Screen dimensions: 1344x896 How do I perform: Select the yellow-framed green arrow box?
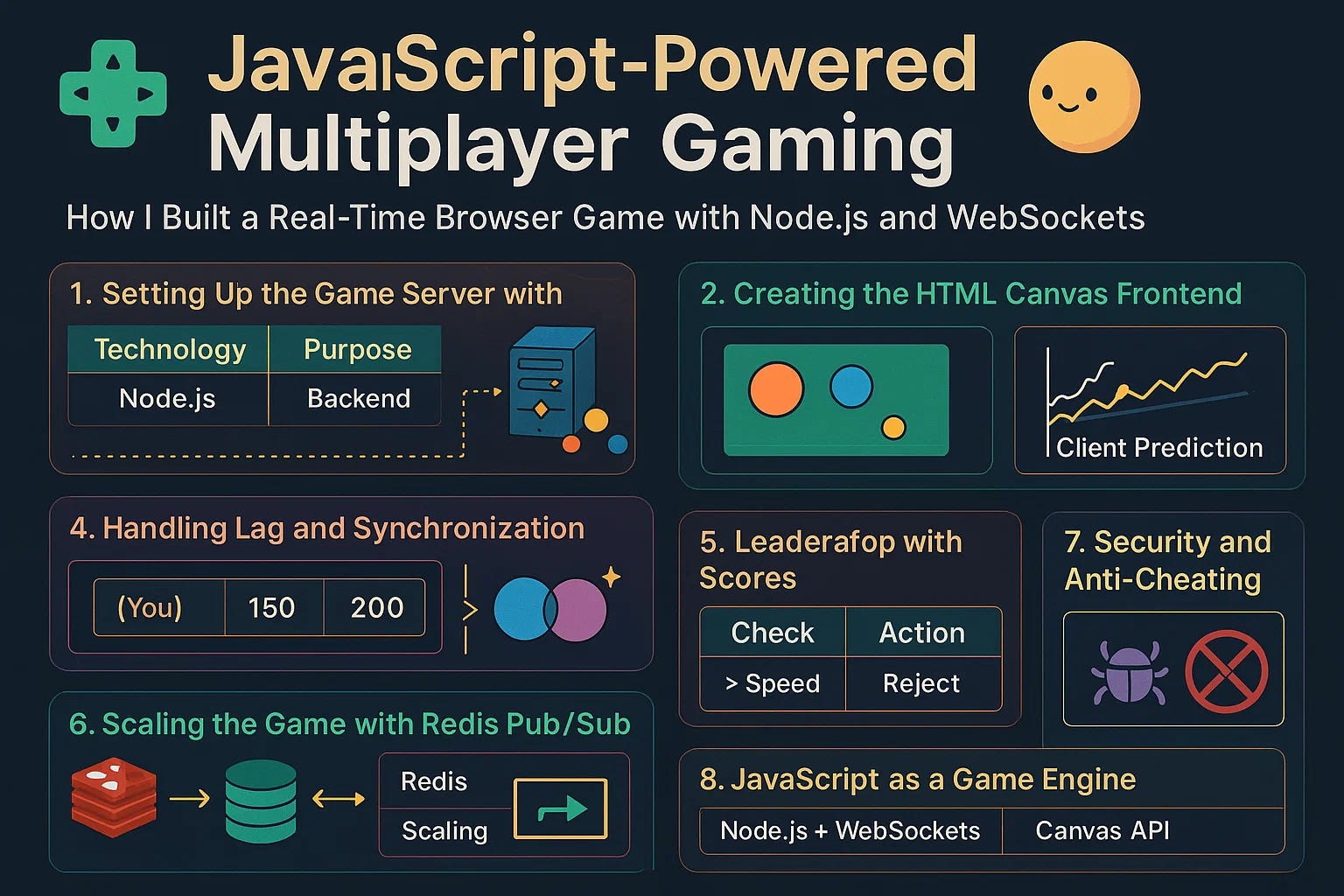560,808
